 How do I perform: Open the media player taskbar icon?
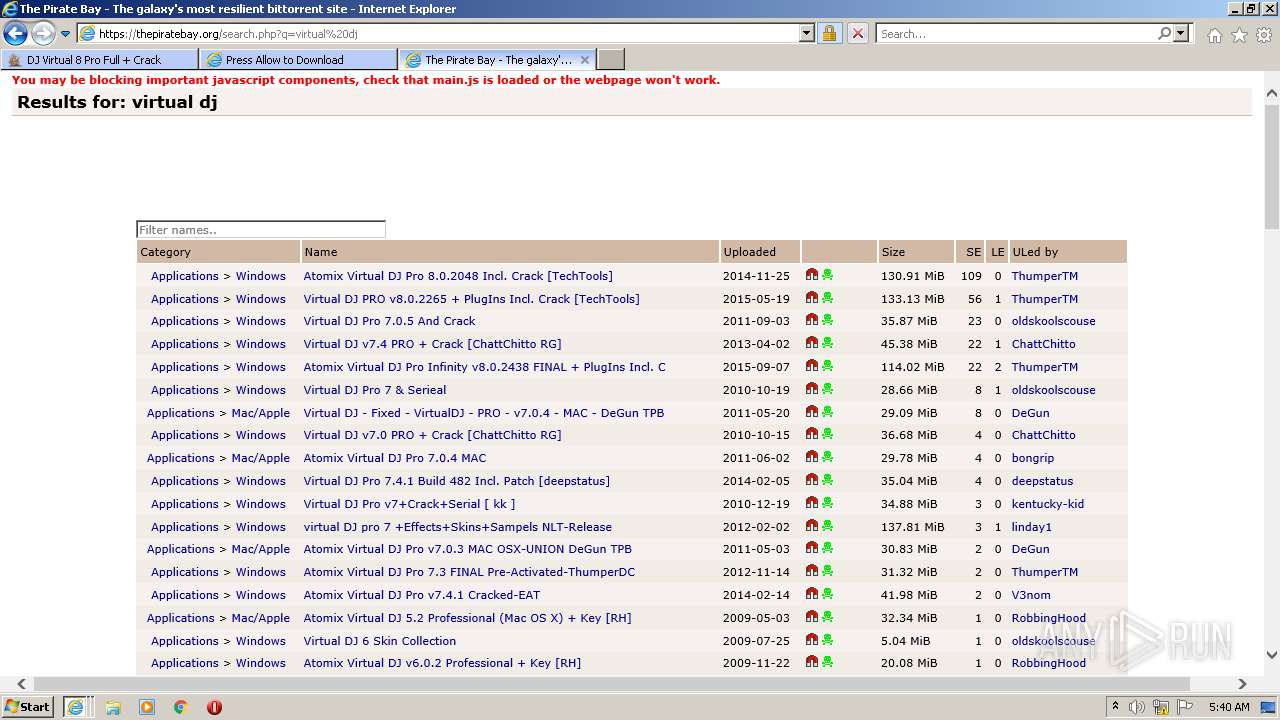pyautogui.click(x=147, y=707)
